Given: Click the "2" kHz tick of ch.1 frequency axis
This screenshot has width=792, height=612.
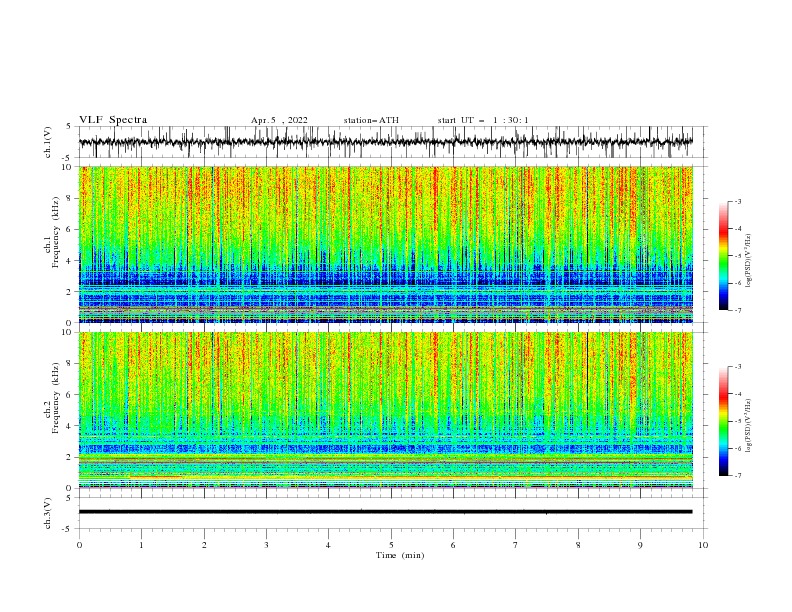Looking at the screenshot, I should 70,292.
